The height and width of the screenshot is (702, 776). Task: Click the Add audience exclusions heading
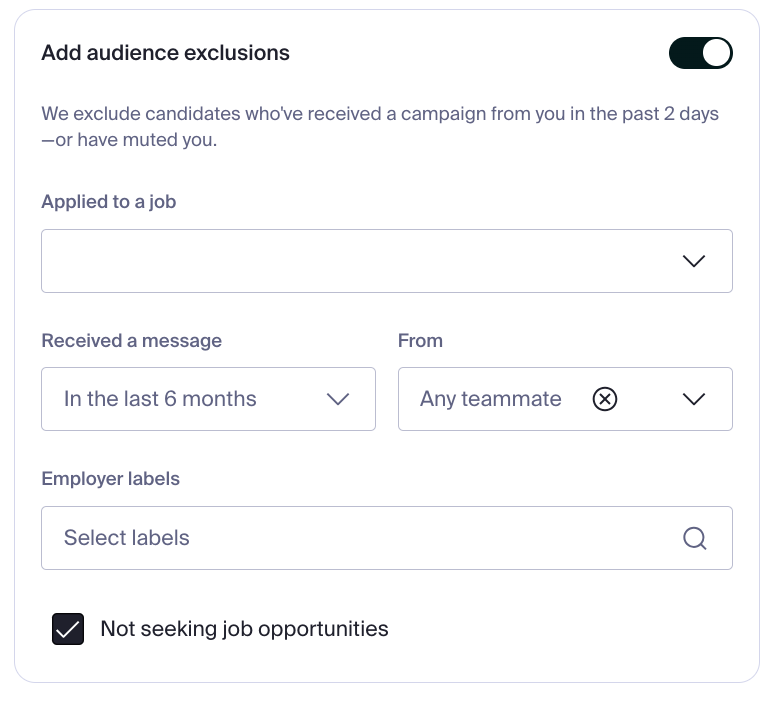(165, 53)
